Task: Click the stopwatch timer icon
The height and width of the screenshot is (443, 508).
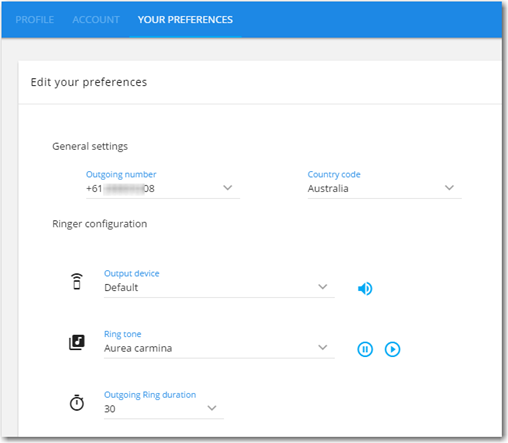Action: (x=77, y=403)
